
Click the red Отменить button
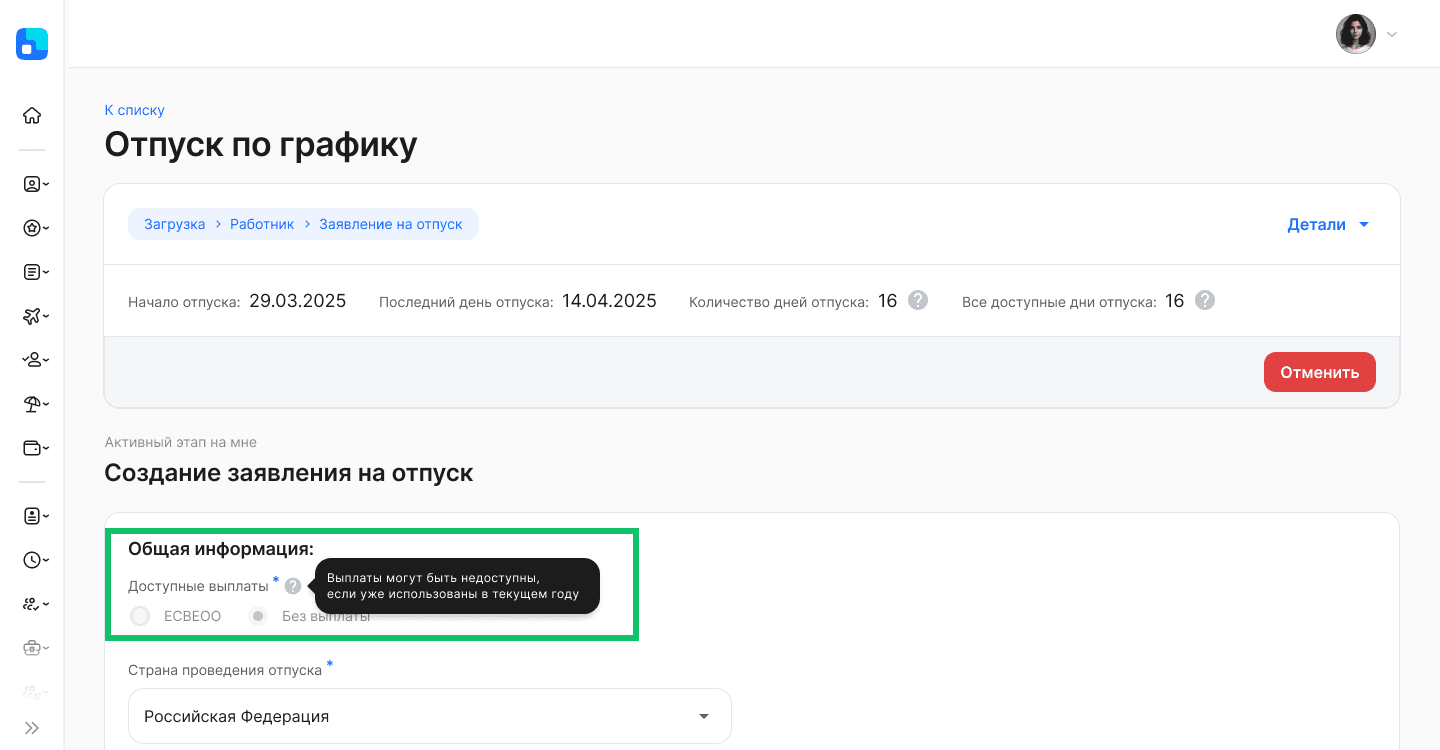(x=1320, y=372)
